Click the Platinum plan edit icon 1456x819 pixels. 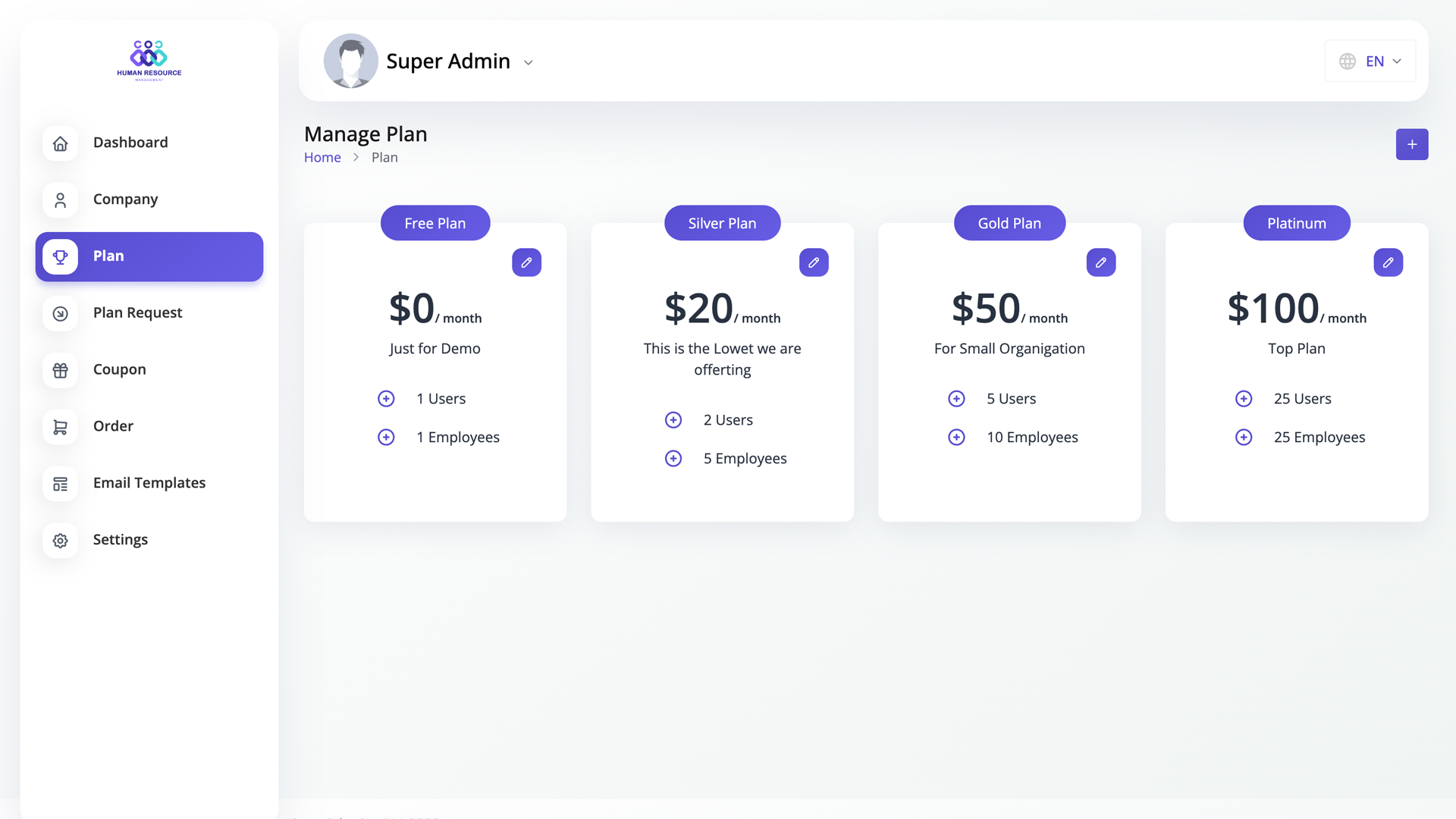click(1388, 262)
